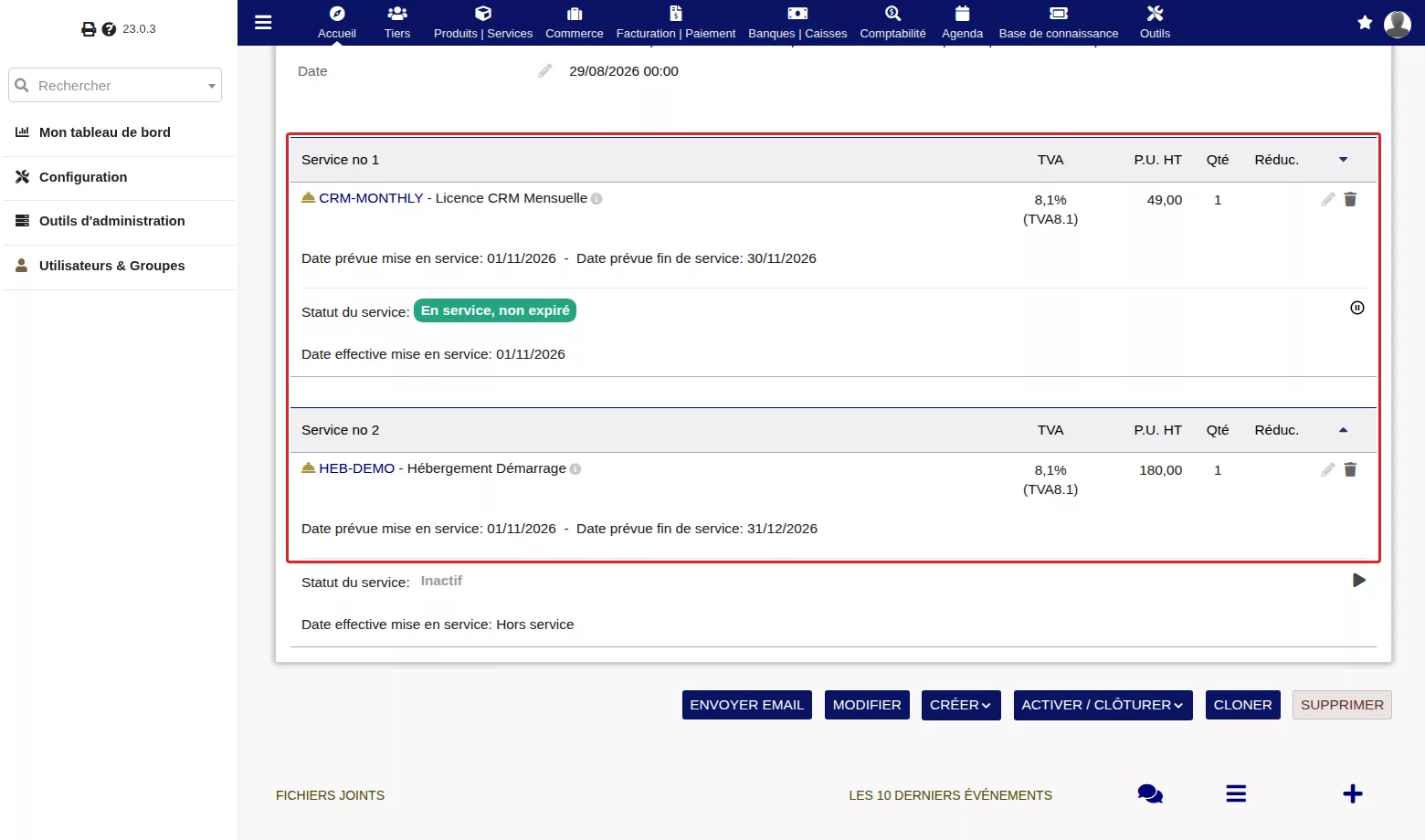Go to Facturation | Paiement menu
The height and width of the screenshot is (840, 1425).
click(x=676, y=23)
